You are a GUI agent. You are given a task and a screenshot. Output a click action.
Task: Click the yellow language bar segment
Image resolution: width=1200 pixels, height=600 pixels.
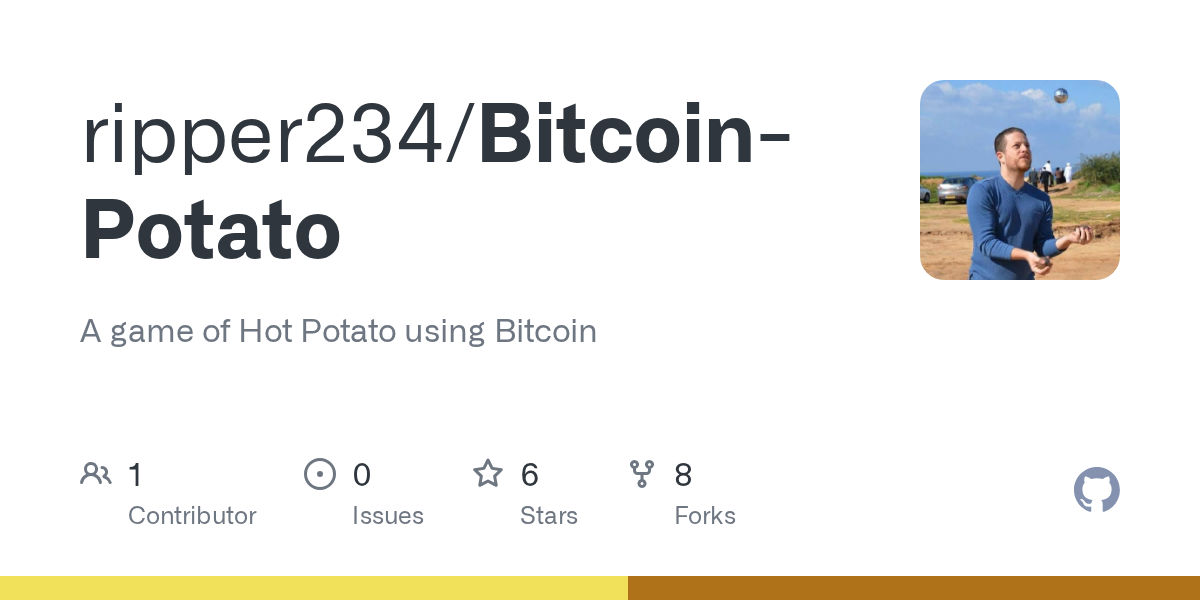(313, 588)
